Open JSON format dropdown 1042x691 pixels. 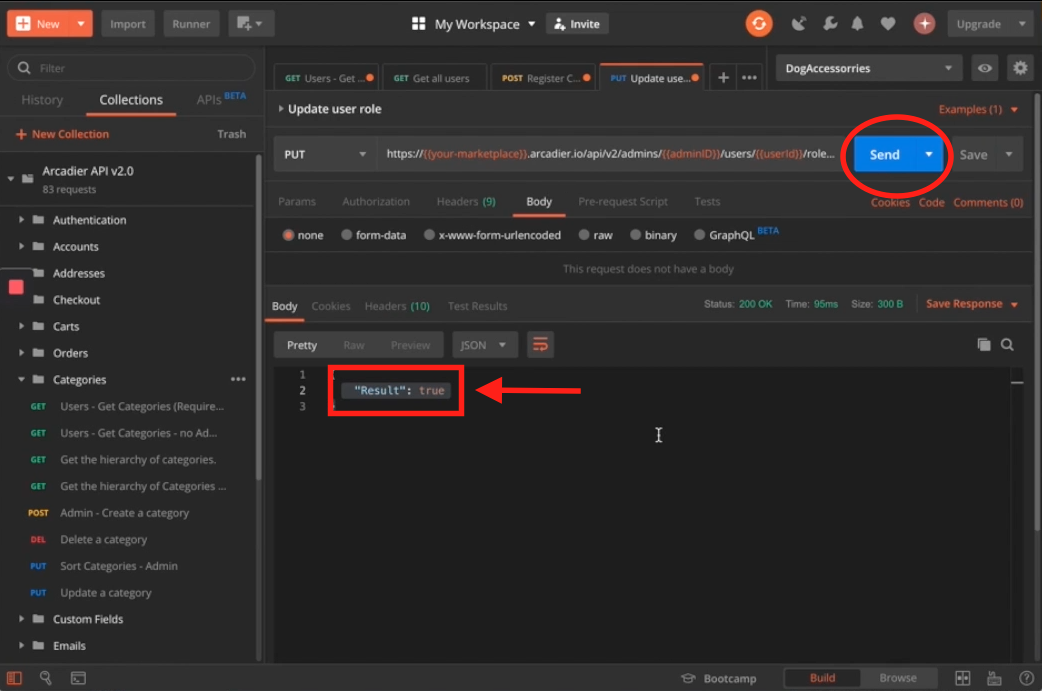click(485, 345)
